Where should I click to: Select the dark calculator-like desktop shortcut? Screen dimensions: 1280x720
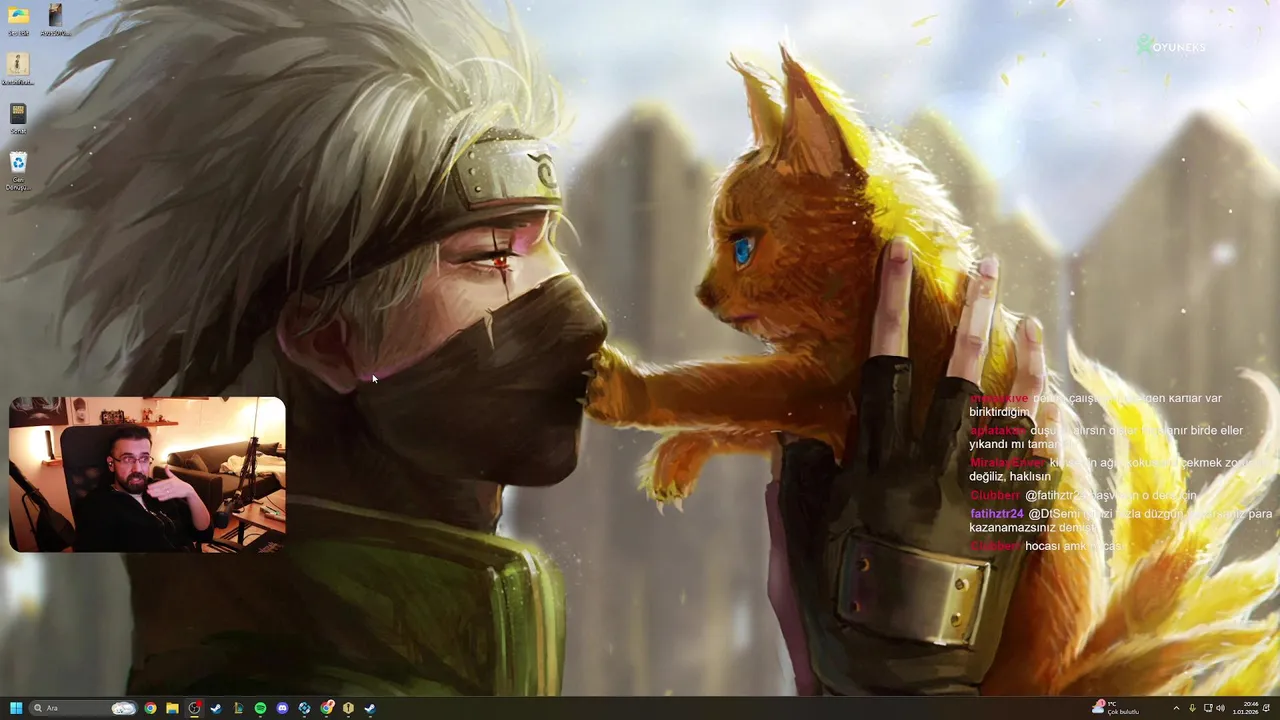(18, 117)
